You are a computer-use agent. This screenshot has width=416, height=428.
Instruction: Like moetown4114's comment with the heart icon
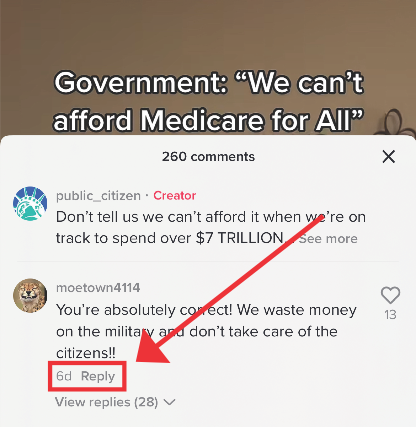(x=390, y=295)
